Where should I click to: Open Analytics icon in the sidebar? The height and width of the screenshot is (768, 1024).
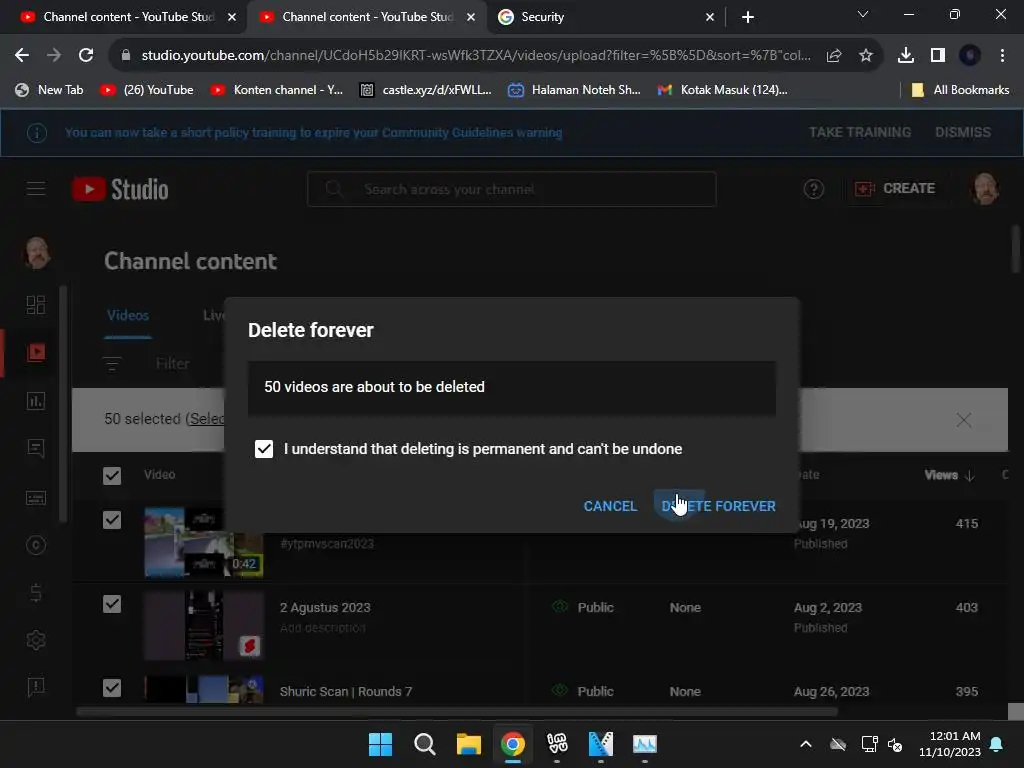pos(36,401)
